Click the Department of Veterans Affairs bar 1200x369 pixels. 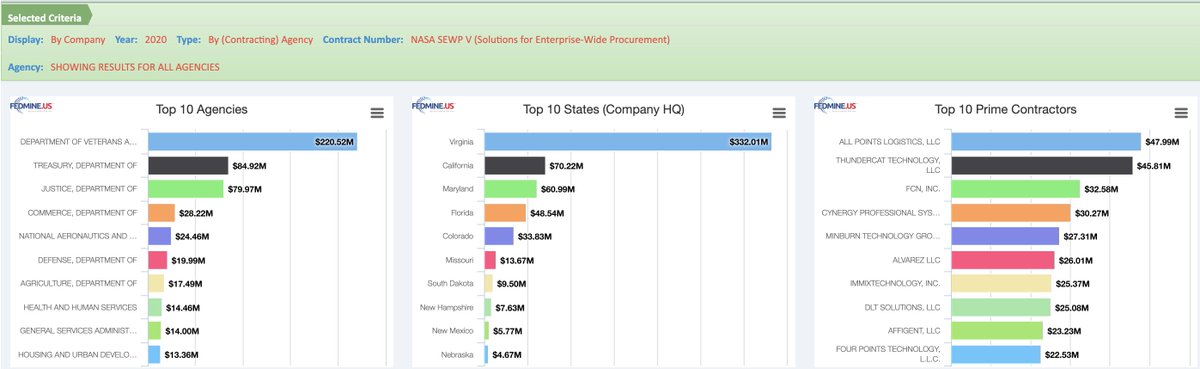(253, 142)
